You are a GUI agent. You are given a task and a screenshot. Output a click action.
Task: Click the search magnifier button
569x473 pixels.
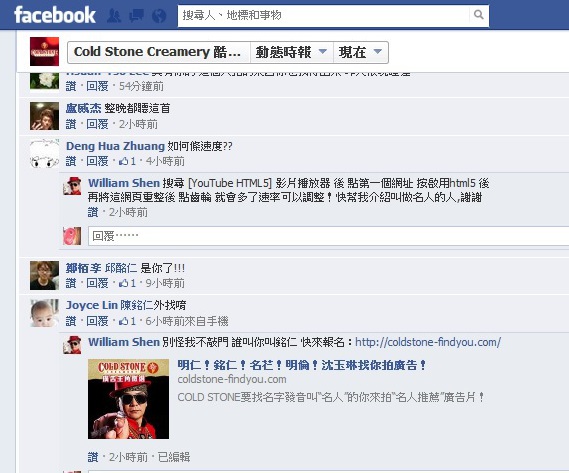tap(479, 15)
